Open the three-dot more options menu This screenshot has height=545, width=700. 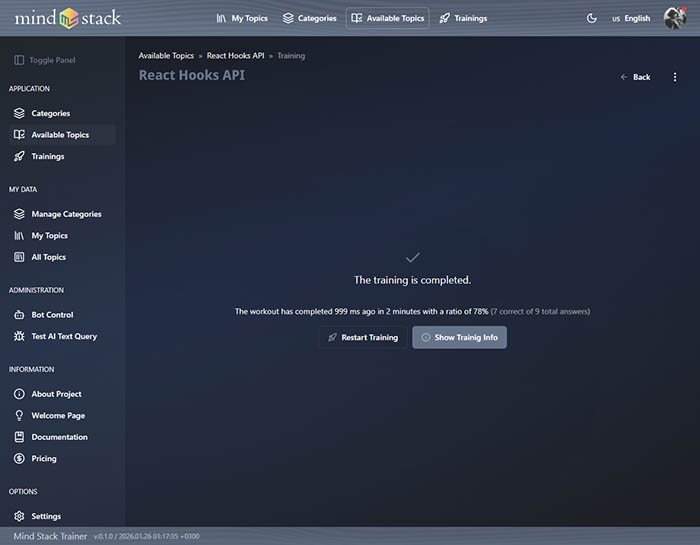(x=675, y=77)
